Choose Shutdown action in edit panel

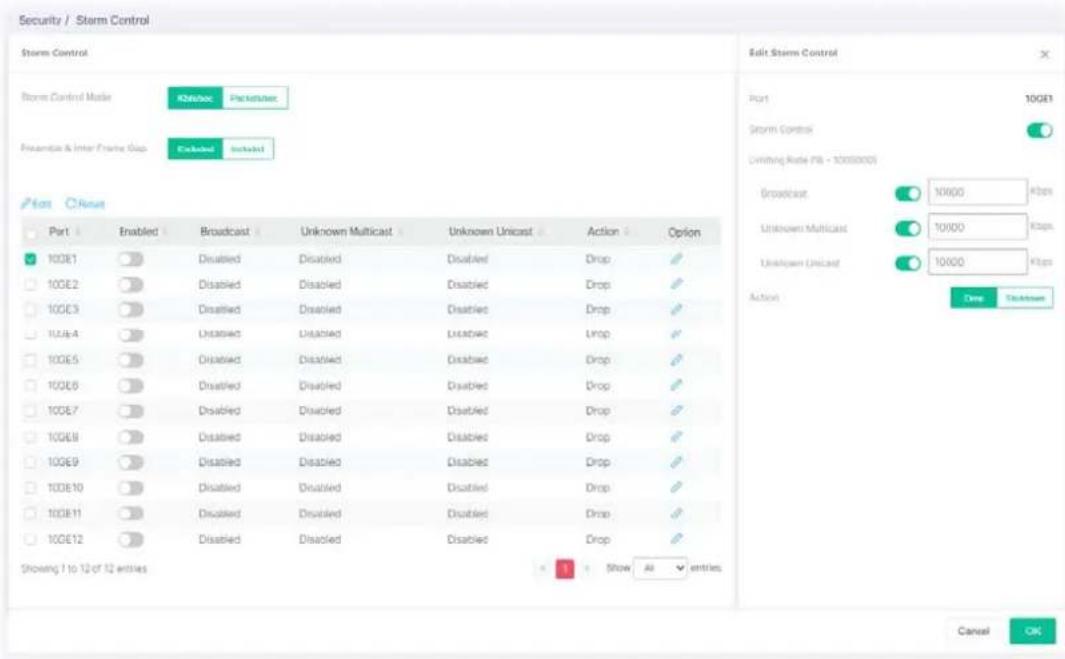[1025, 298]
